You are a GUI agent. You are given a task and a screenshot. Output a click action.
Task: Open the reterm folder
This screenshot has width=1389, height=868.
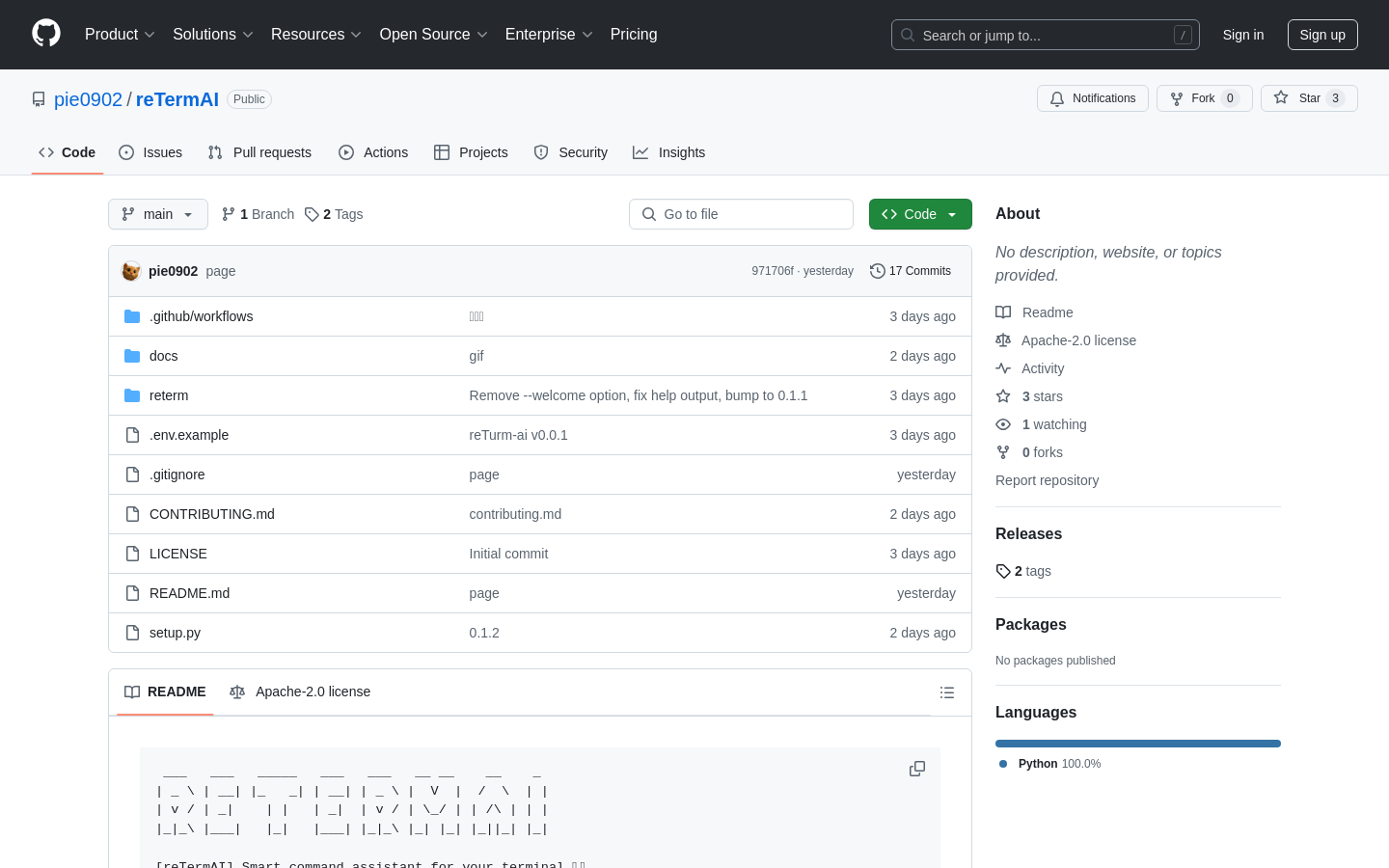pyautogui.click(x=169, y=395)
